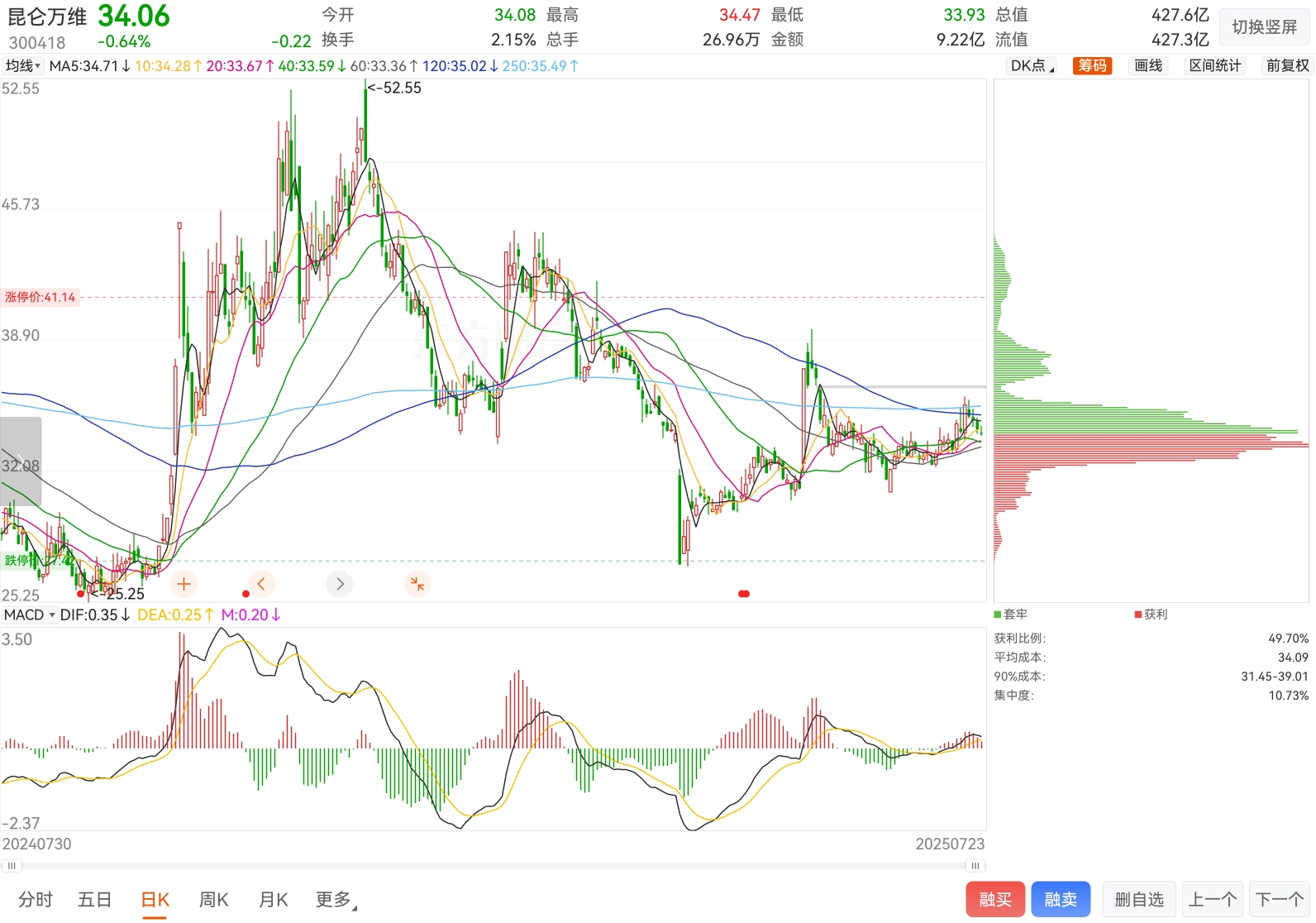Click the start date 20240730

37,844
